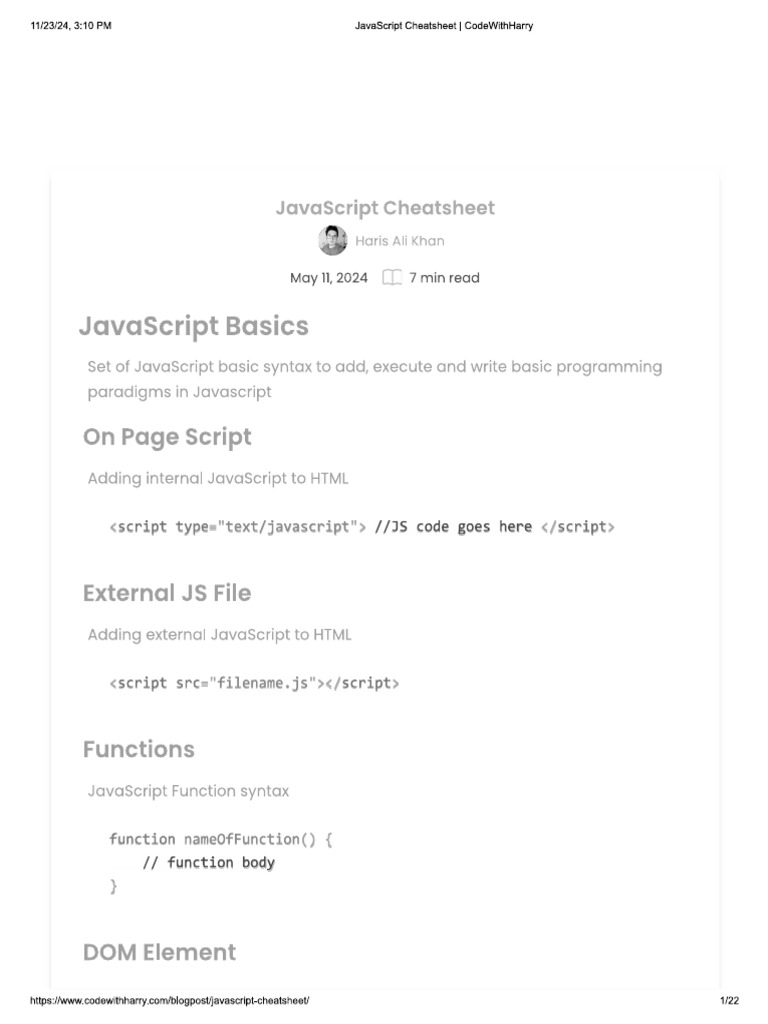Select the JavaScript Basics heading

click(x=194, y=326)
